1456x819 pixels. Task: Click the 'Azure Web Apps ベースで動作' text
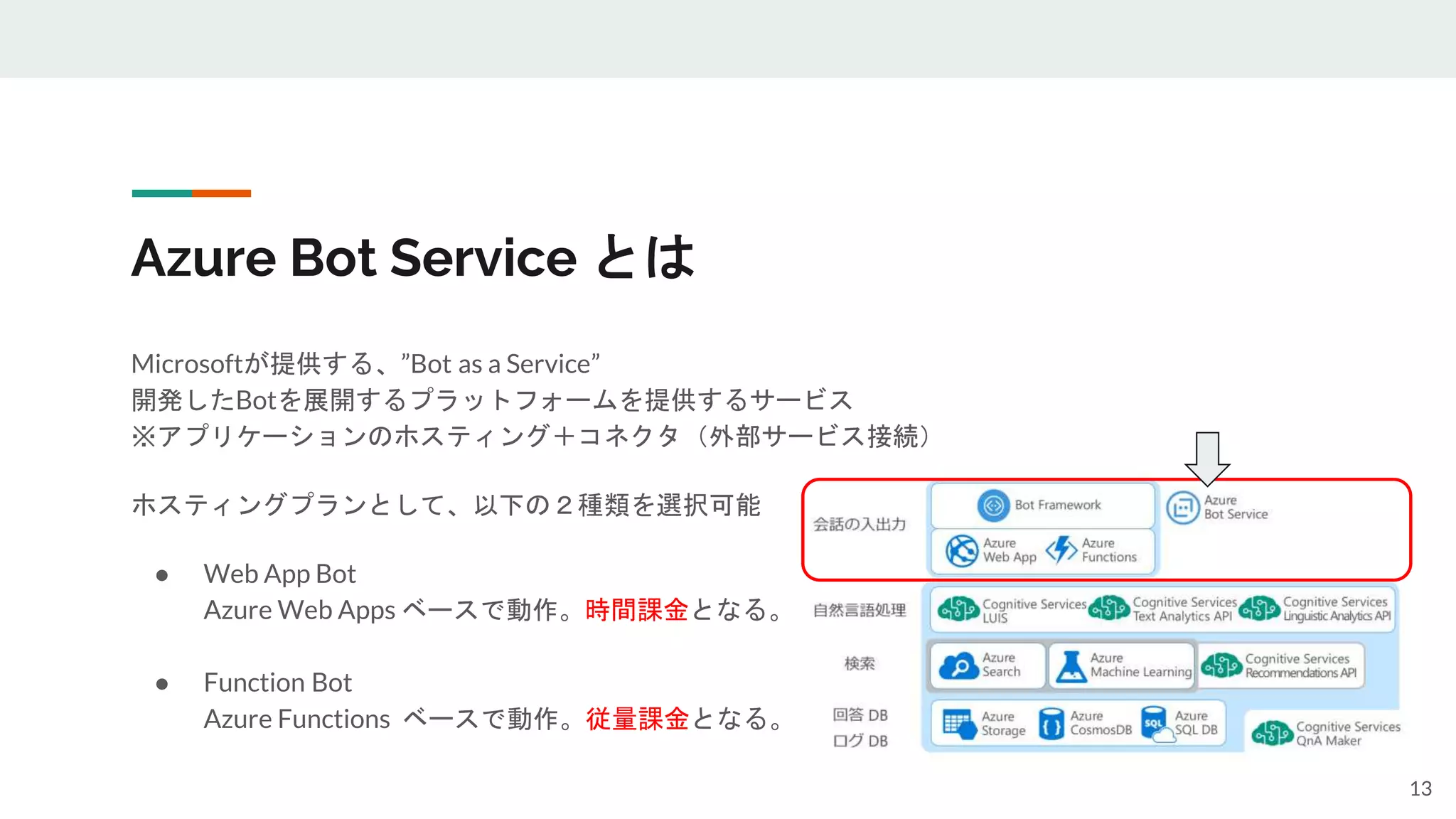380,610
